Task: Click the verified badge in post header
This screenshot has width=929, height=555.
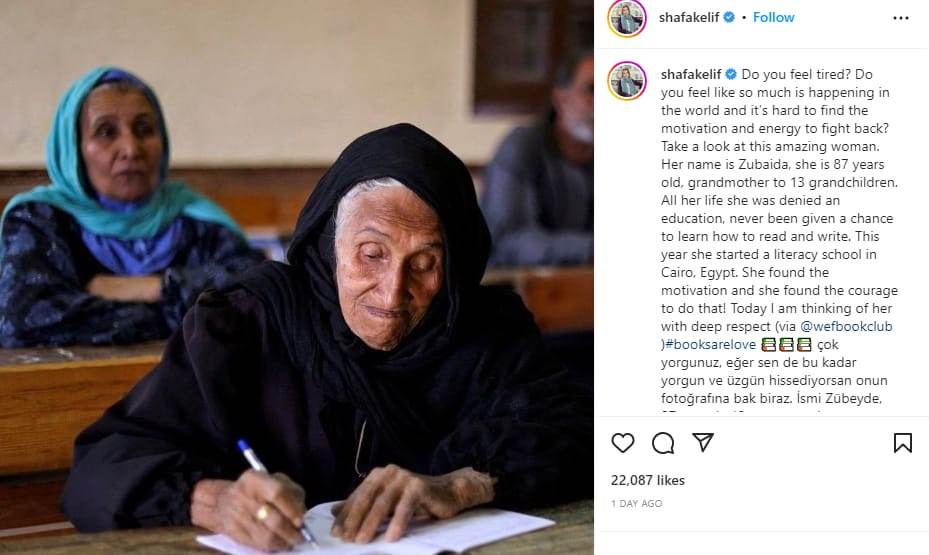Action: [x=729, y=17]
